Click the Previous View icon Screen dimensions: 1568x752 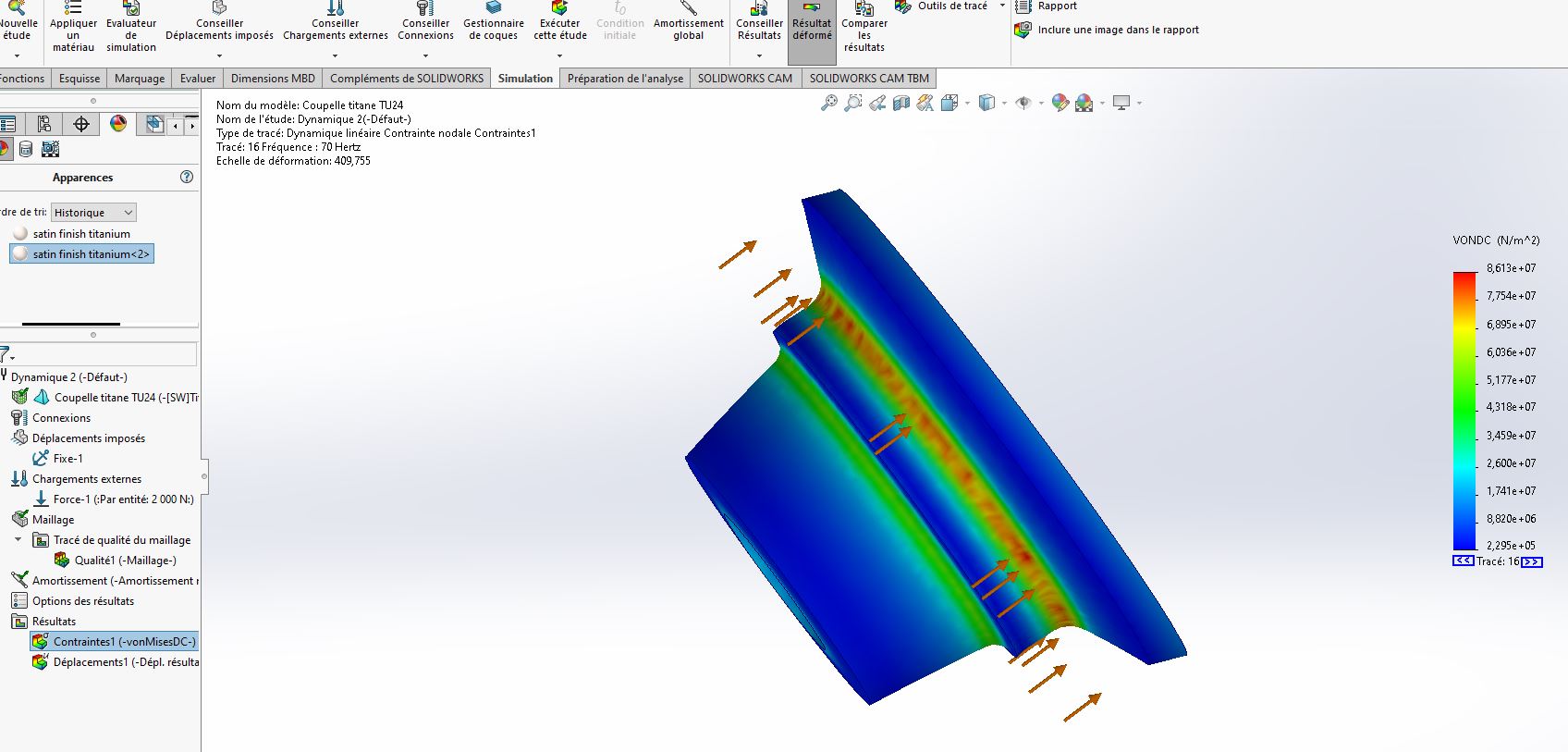click(x=877, y=103)
